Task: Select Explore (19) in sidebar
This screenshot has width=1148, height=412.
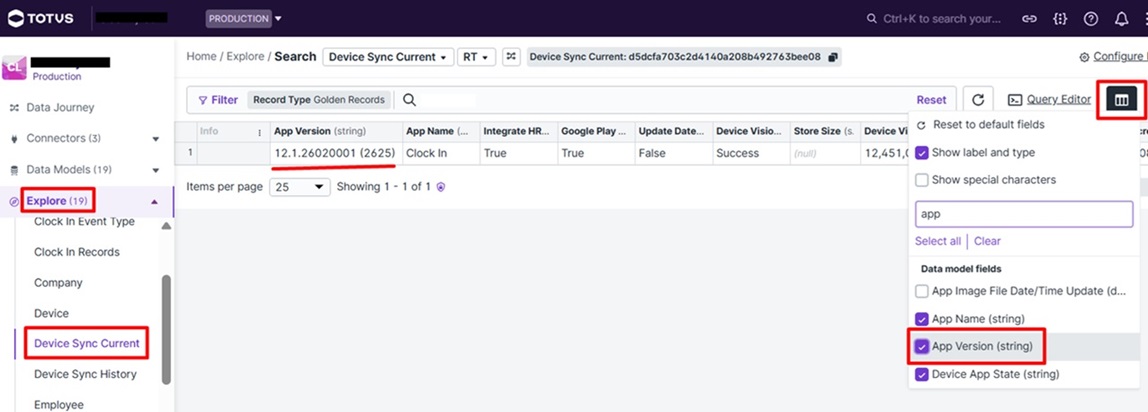Action: click(x=57, y=201)
